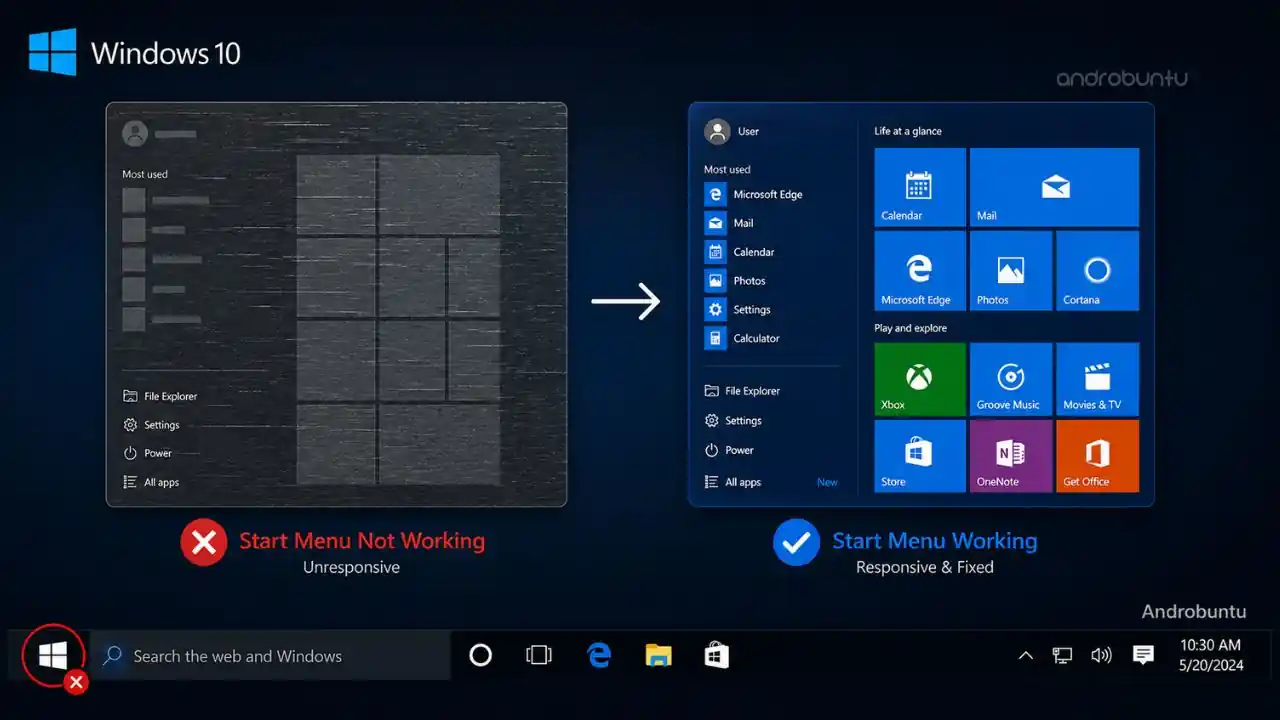Image resolution: width=1280 pixels, height=720 pixels.
Task: Select Mail in the Most used list
Action: (x=729, y=223)
